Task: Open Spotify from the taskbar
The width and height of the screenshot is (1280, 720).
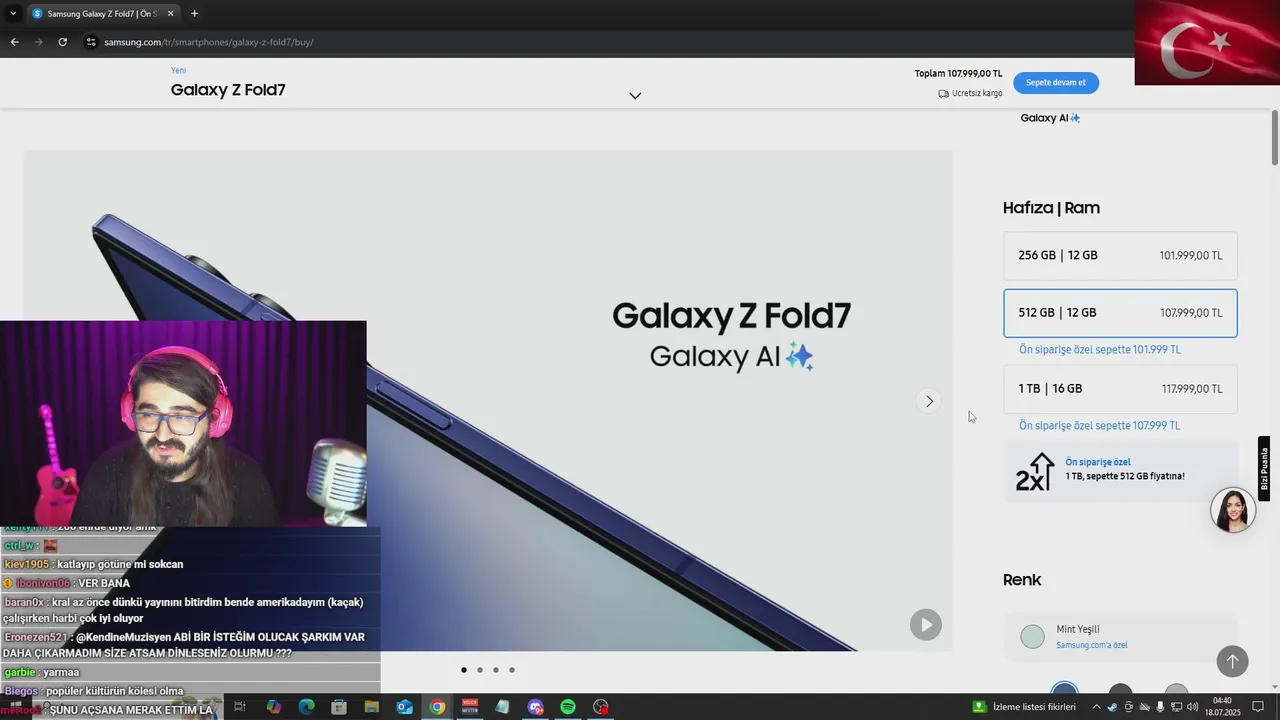Action: (568, 707)
